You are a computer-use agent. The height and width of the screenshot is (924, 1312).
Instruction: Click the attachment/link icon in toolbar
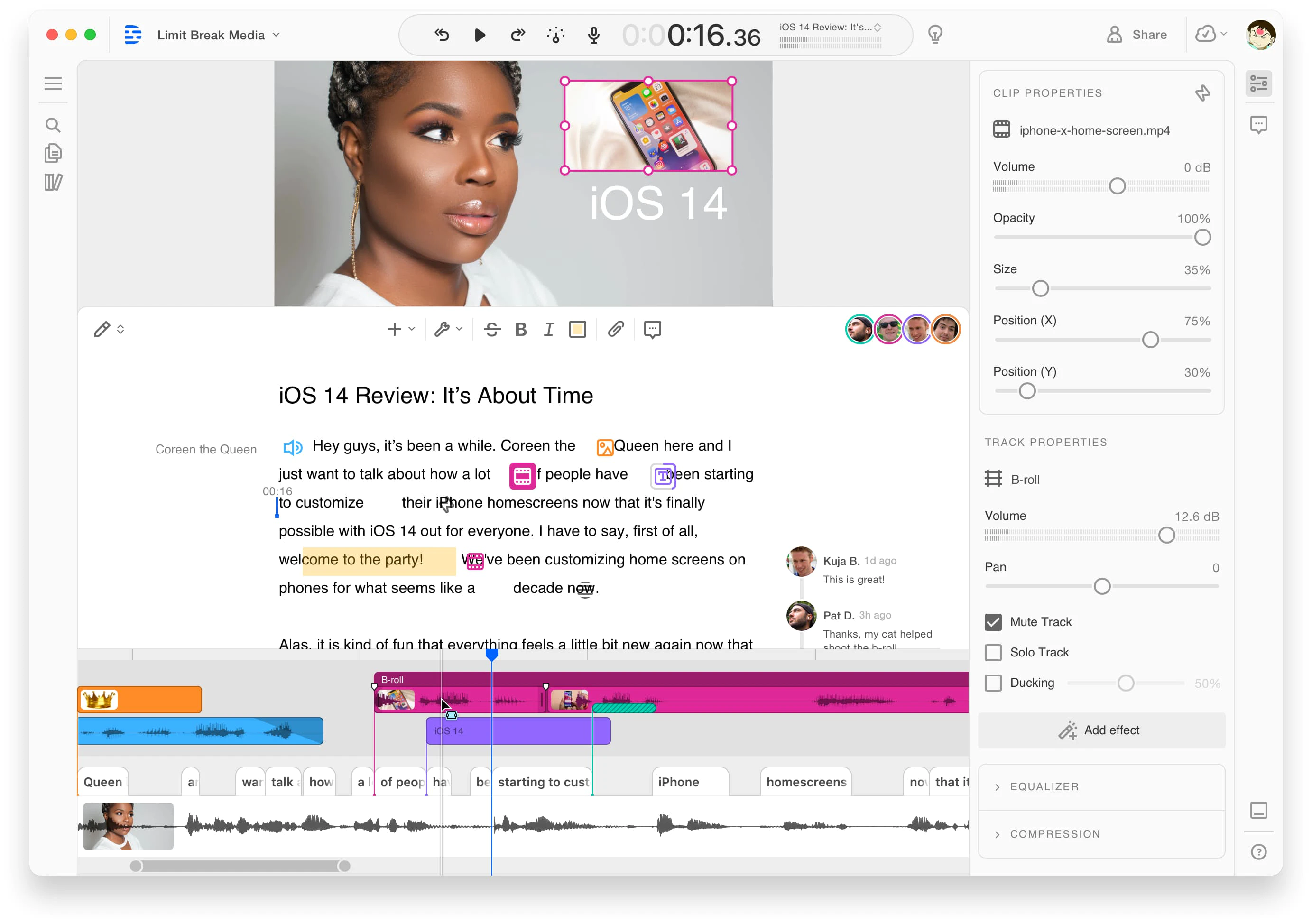[617, 329]
